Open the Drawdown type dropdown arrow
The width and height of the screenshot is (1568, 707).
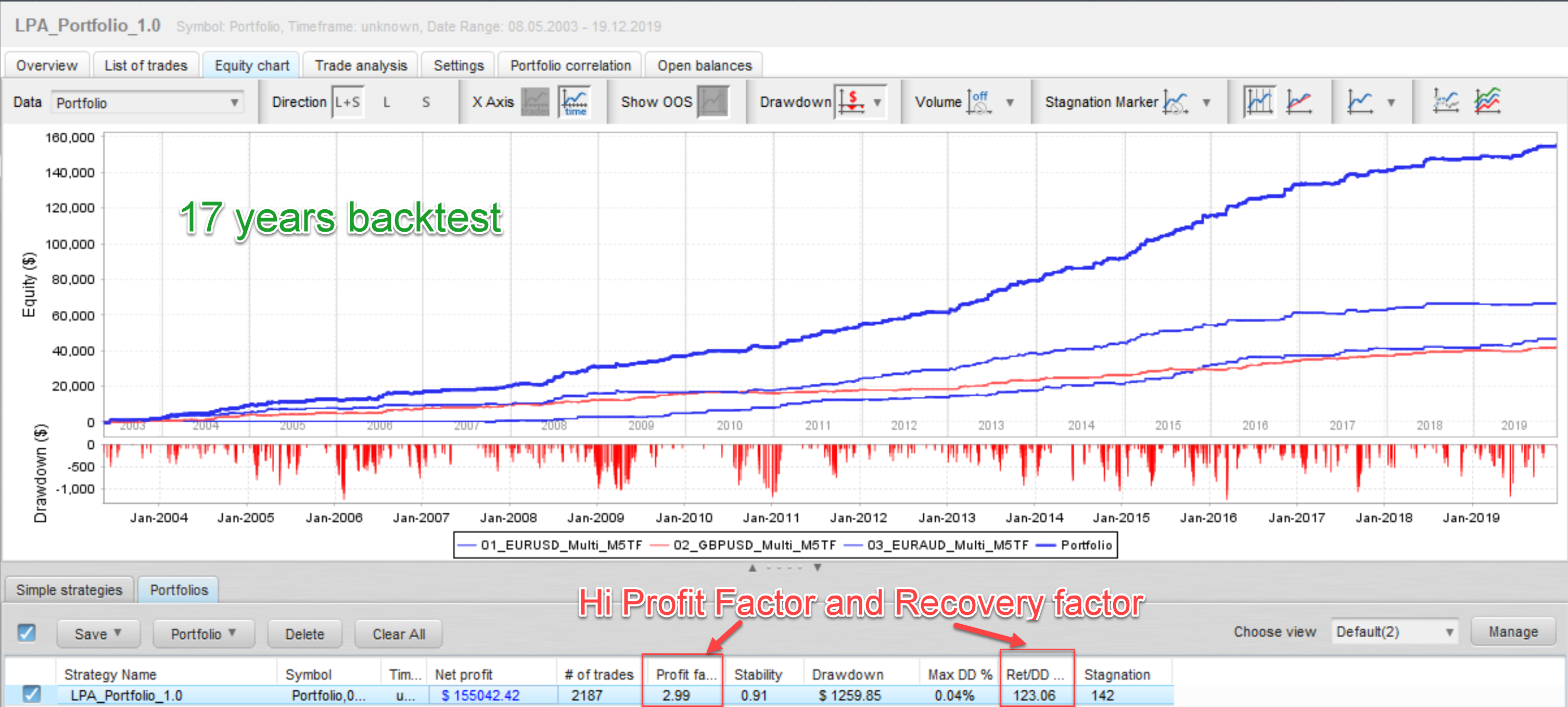point(877,103)
